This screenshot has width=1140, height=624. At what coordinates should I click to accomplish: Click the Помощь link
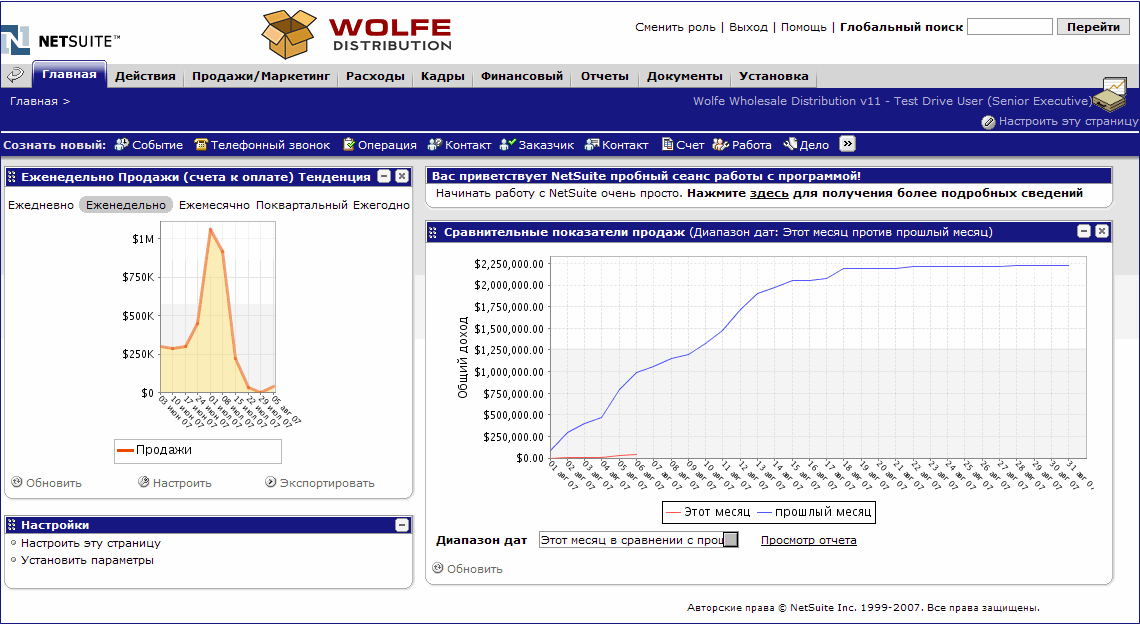803,27
